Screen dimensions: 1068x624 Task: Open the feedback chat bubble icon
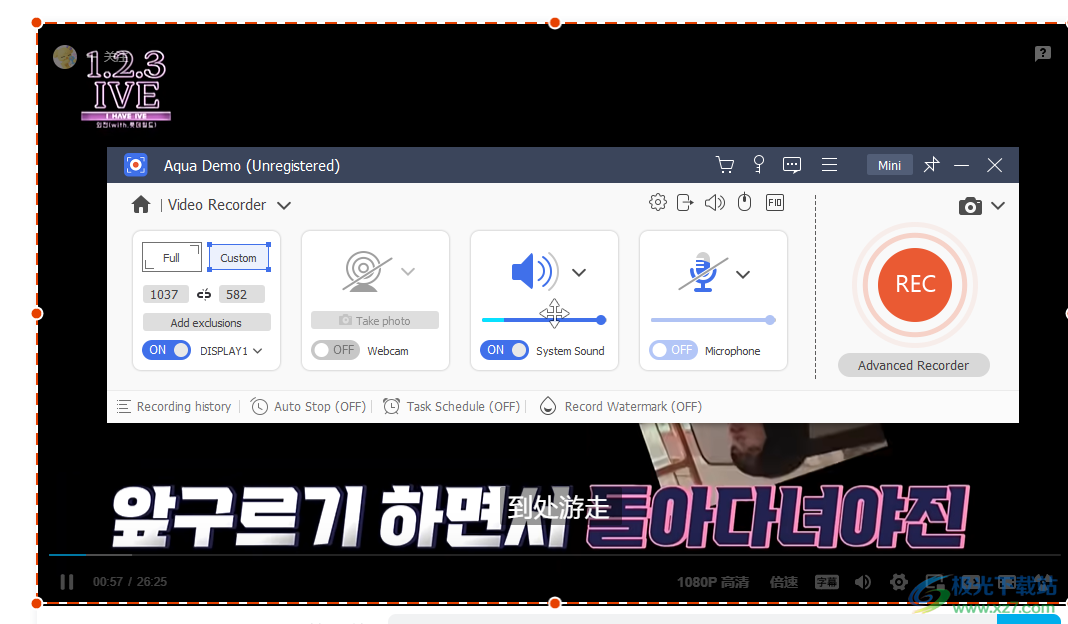pyautogui.click(x=791, y=165)
